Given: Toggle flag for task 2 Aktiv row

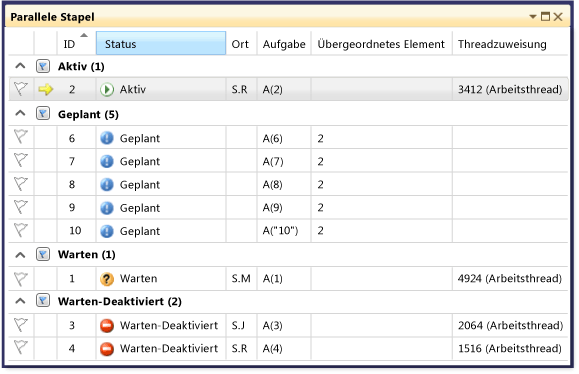Looking at the screenshot, I should tap(21, 89).
